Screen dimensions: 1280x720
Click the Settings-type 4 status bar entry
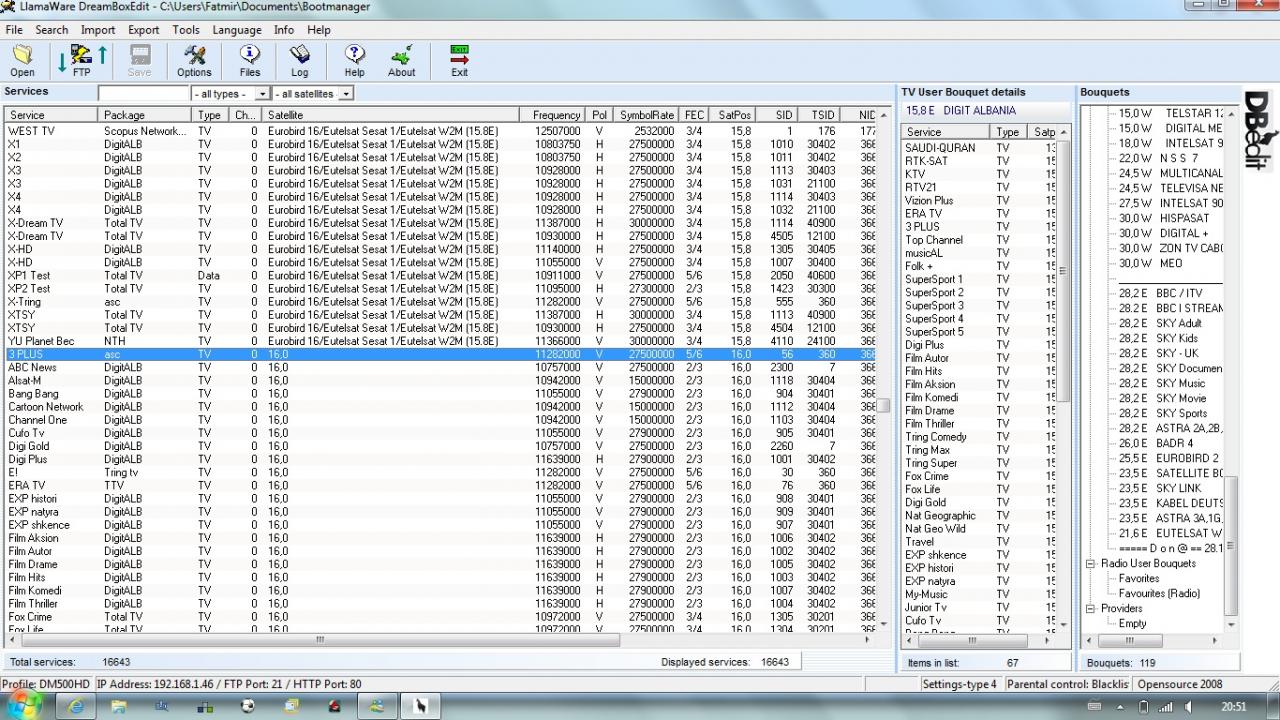[x=959, y=684]
